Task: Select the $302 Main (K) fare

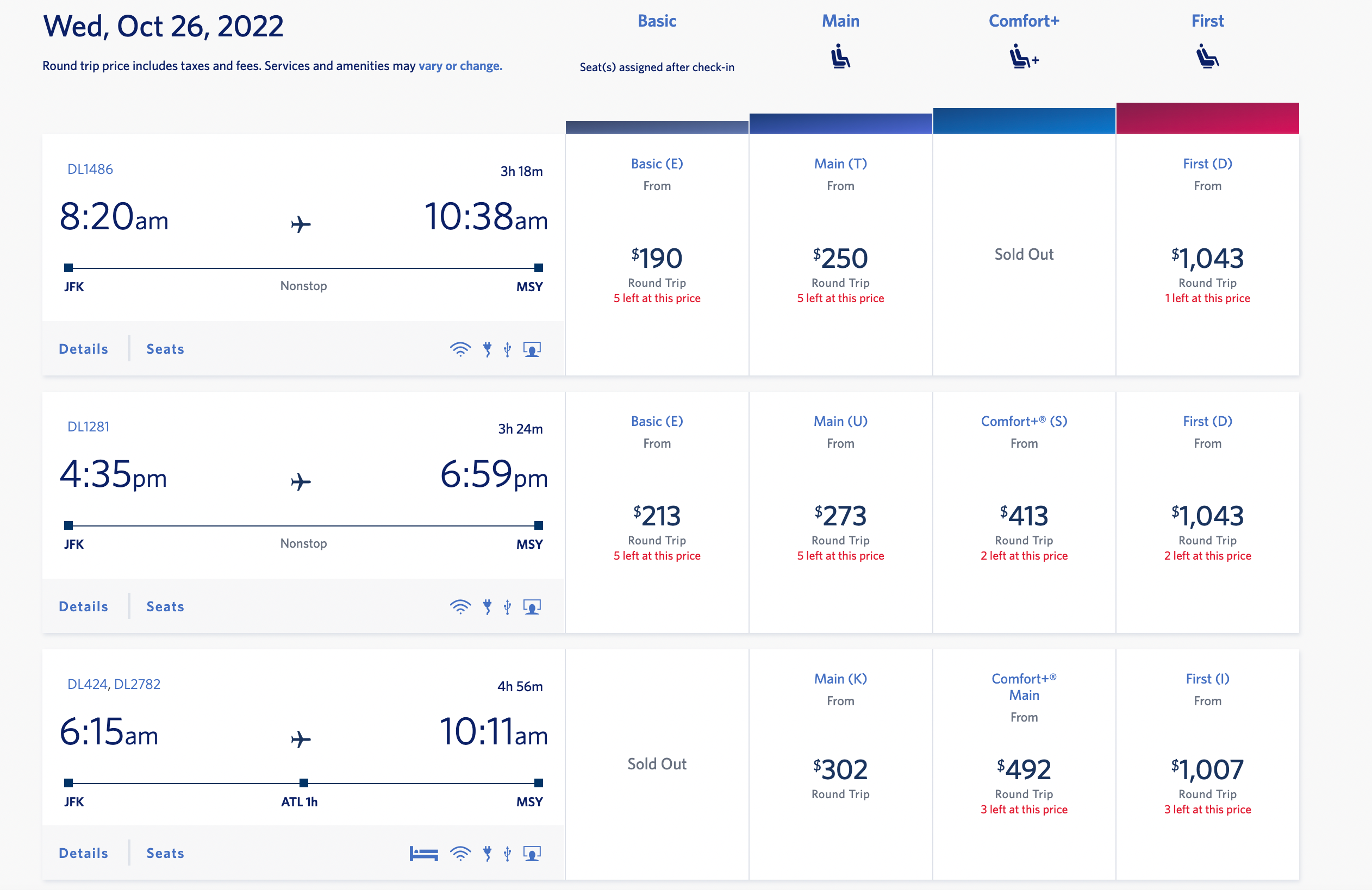Action: tap(840, 769)
